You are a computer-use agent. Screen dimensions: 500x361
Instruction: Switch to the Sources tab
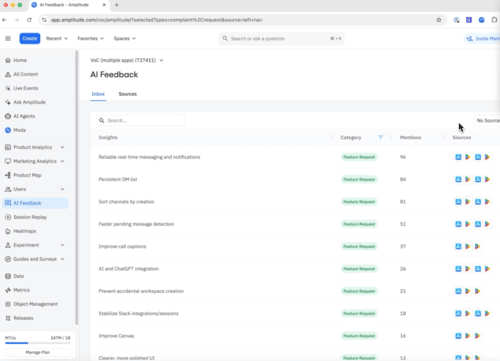(x=128, y=94)
